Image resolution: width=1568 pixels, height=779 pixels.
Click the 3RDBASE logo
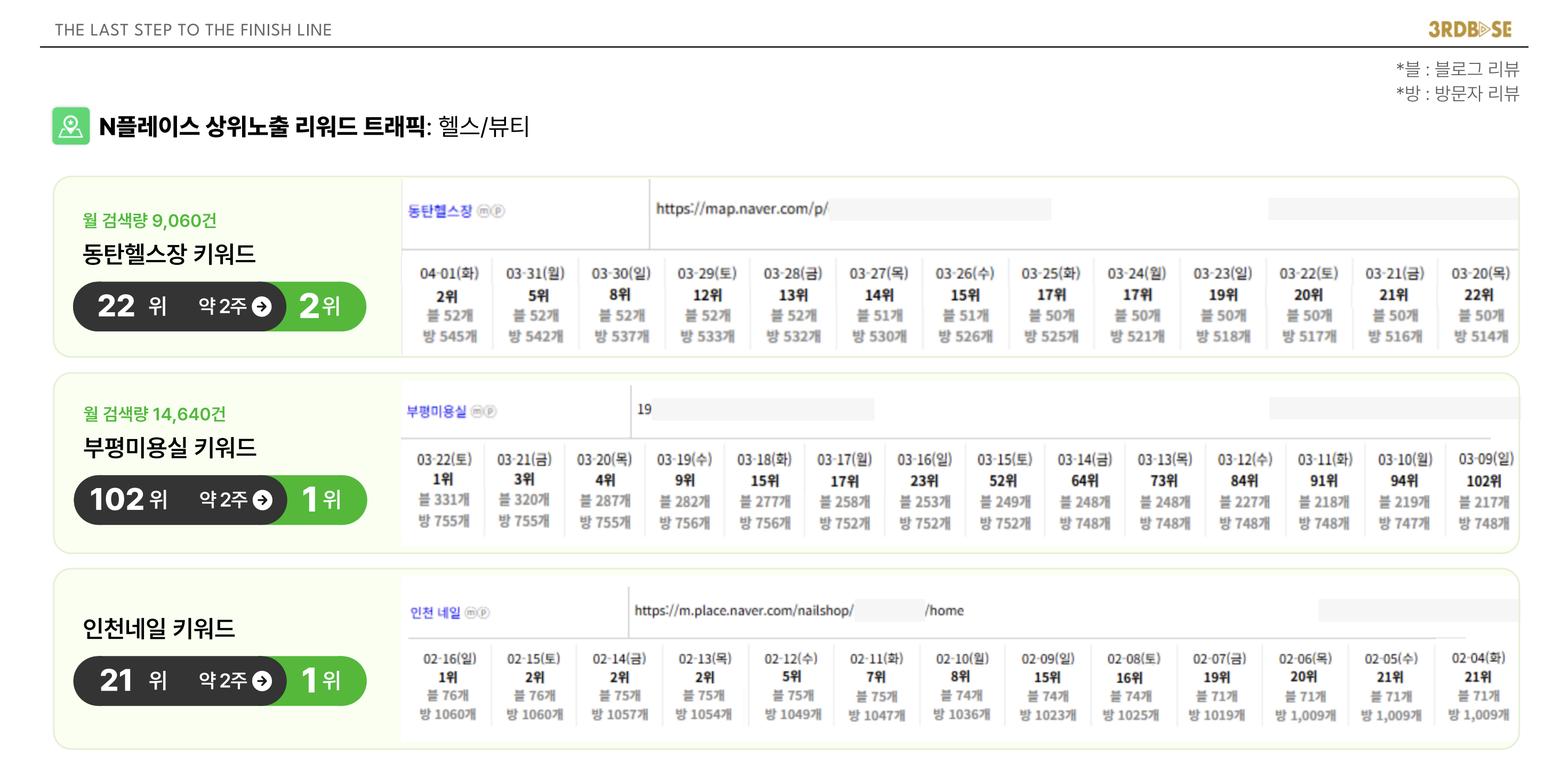(1469, 29)
